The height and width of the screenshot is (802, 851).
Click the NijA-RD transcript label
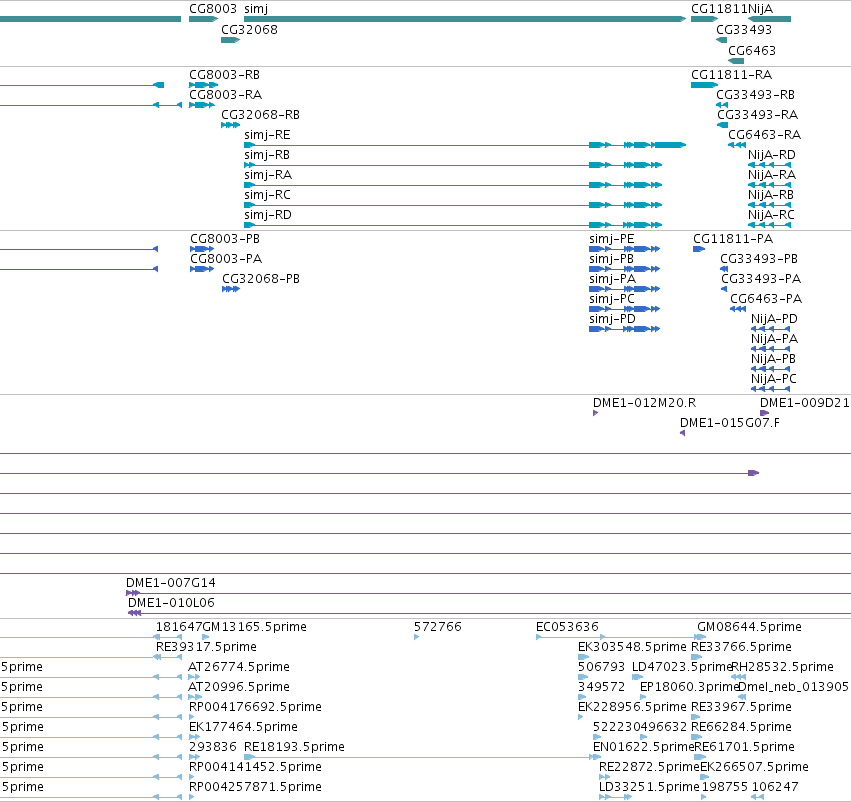(x=772, y=155)
